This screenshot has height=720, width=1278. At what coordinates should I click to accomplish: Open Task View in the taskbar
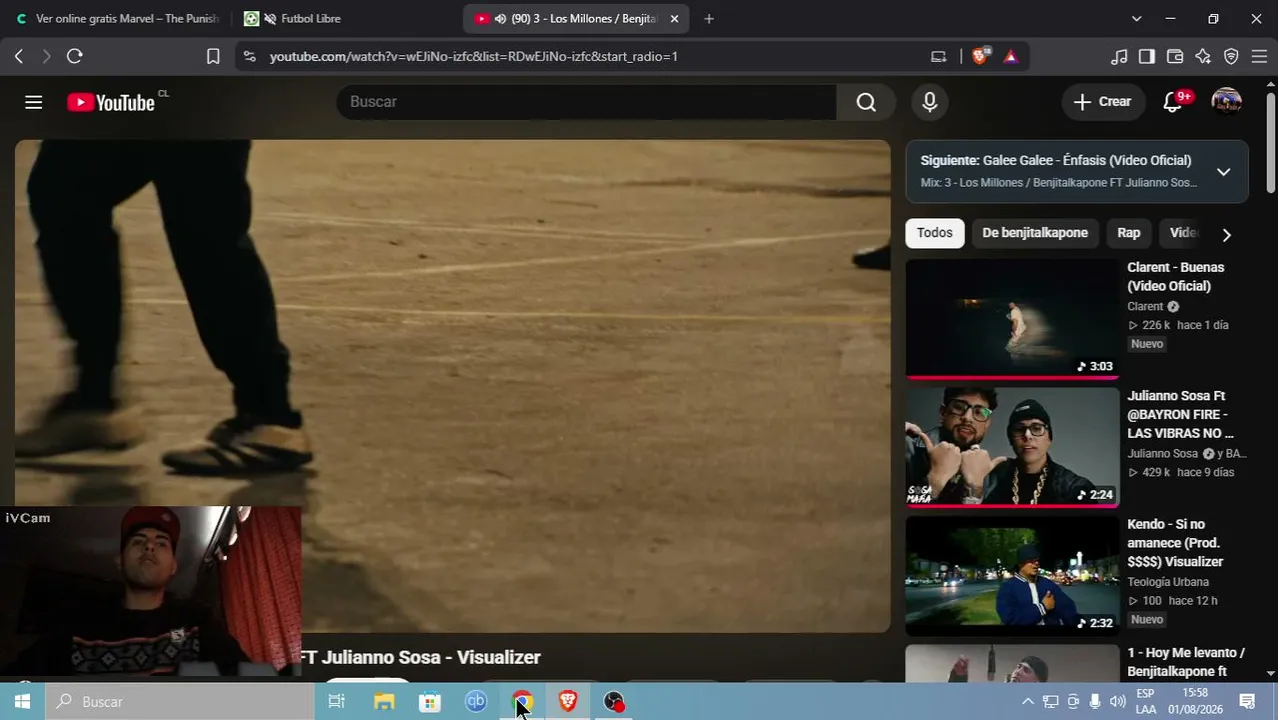point(336,701)
